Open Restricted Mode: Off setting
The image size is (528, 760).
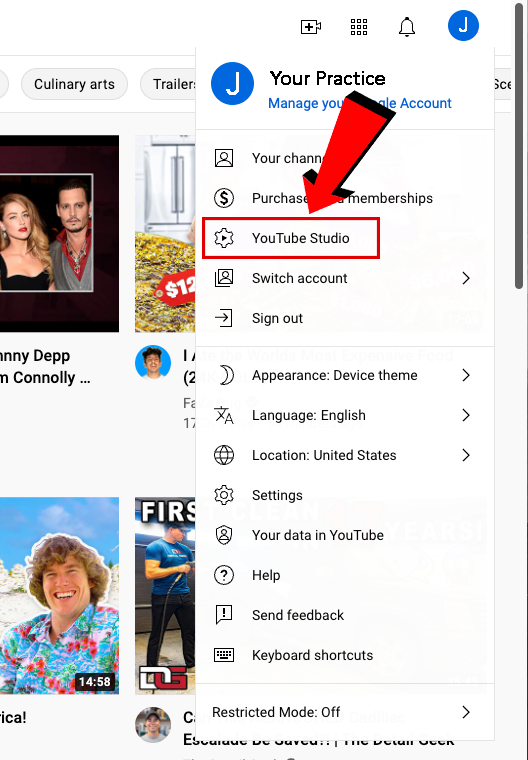pyautogui.click(x=345, y=712)
